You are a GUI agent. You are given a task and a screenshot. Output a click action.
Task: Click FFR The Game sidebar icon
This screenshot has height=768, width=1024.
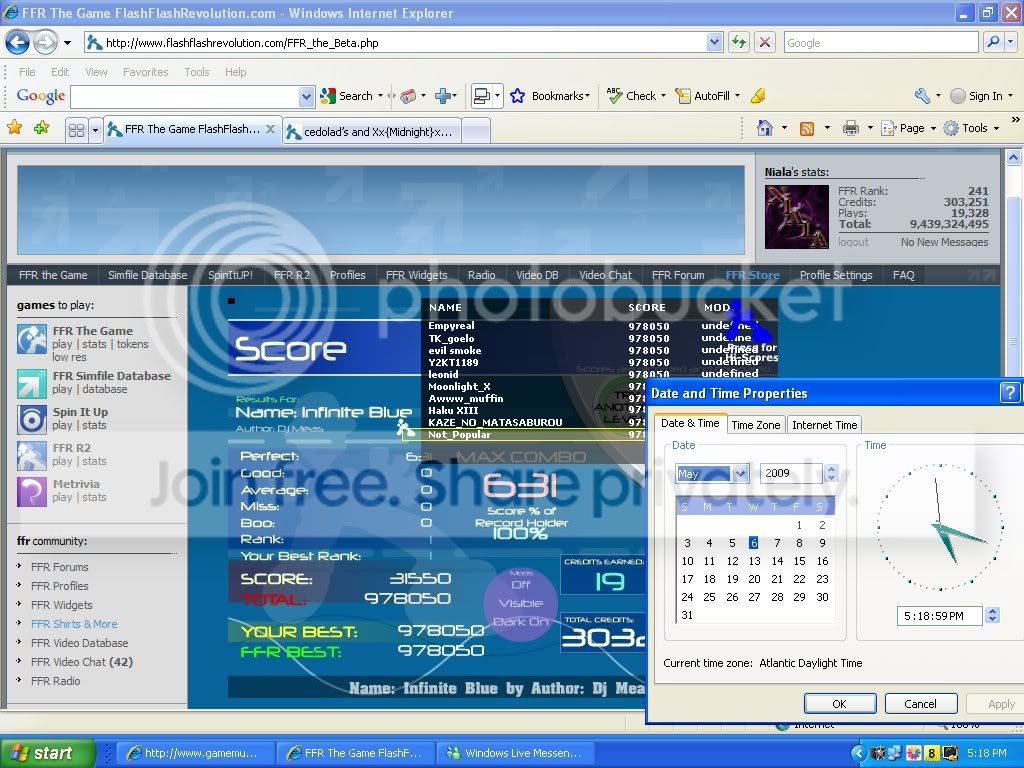pyautogui.click(x=32, y=340)
